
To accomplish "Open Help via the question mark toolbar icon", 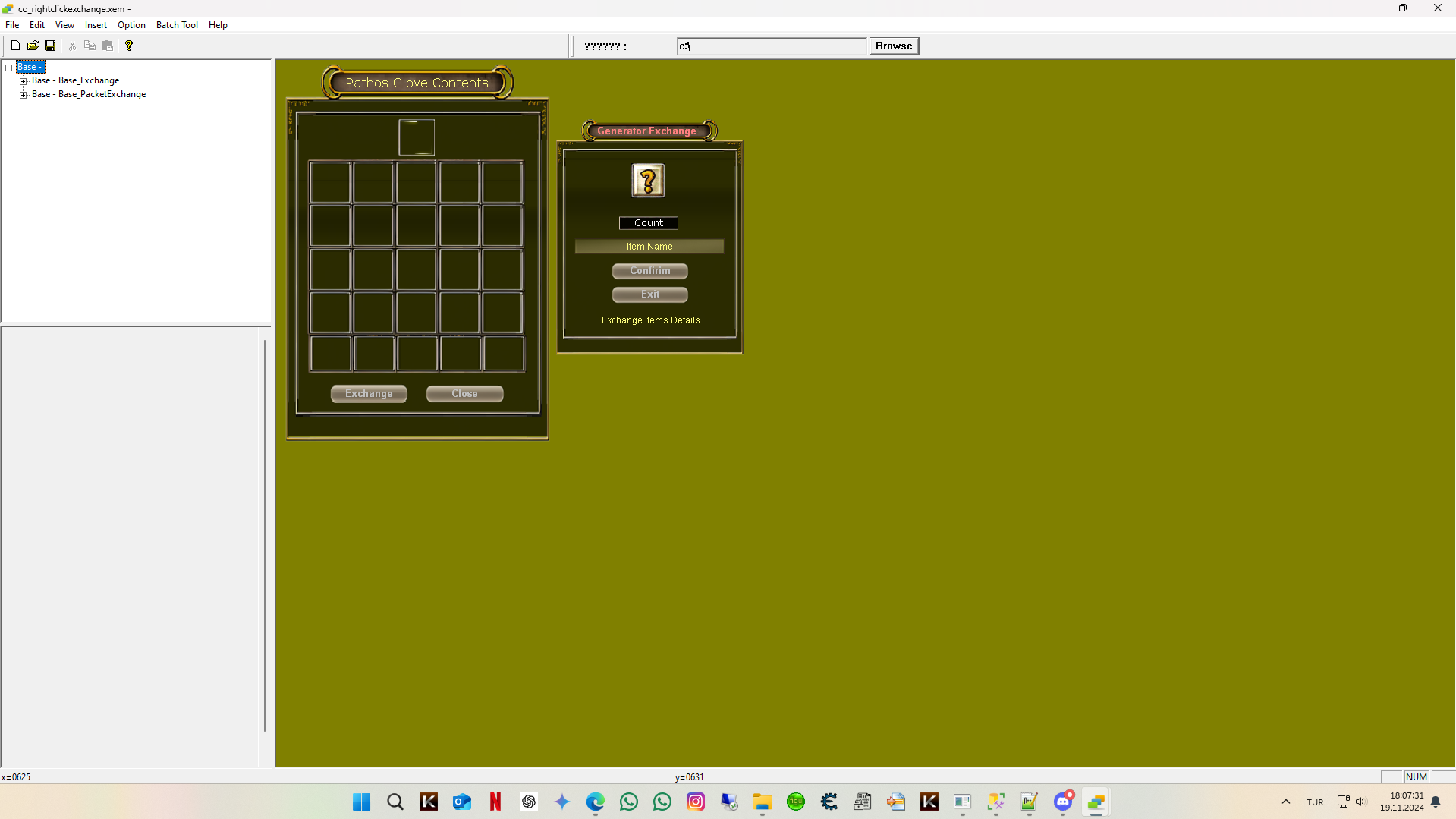I will tap(129, 45).
